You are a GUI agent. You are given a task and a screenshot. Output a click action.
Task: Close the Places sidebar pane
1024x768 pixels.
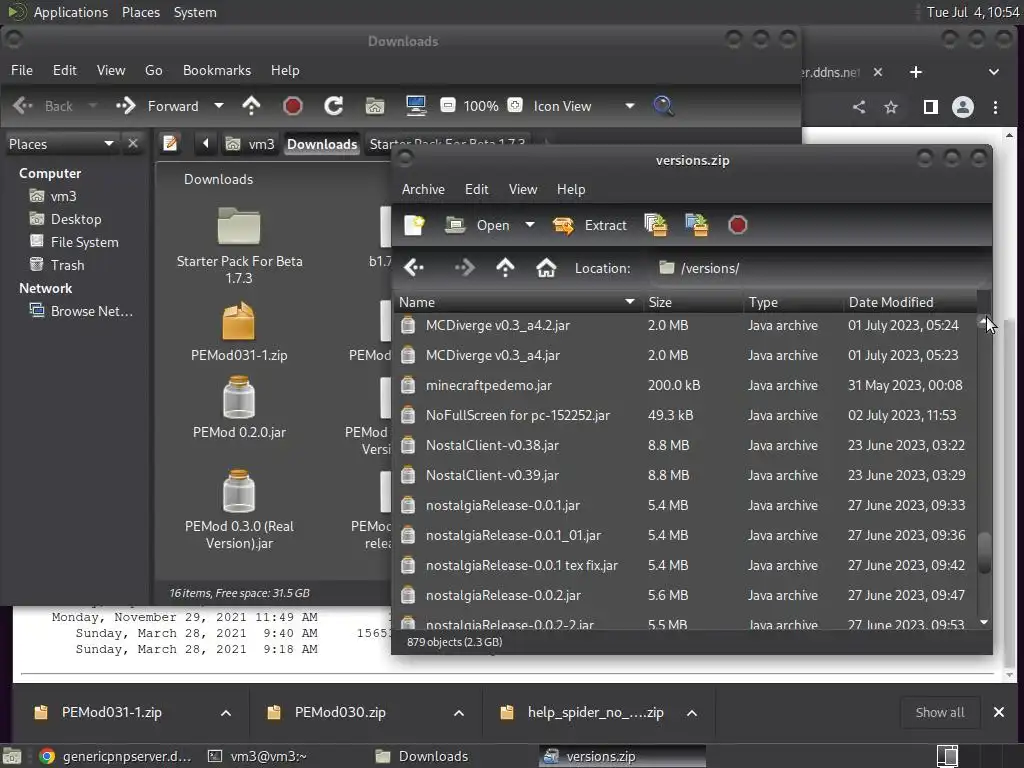point(133,143)
